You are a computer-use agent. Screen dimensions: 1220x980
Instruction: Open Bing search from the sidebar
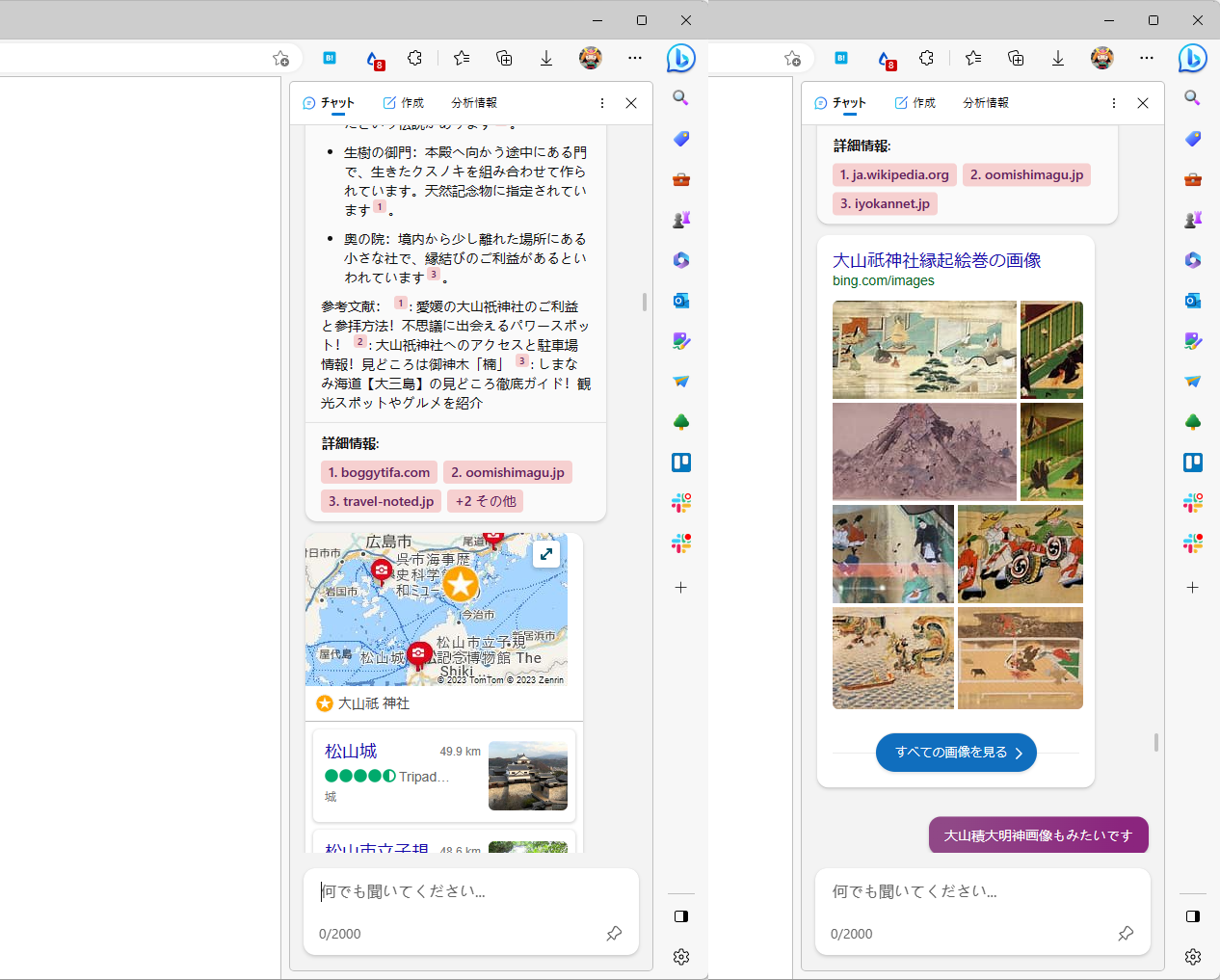681,97
